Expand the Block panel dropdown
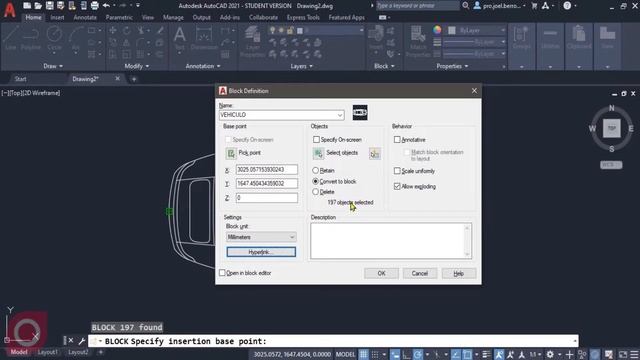The width and height of the screenshot is (640, 360). coord(384,66)
